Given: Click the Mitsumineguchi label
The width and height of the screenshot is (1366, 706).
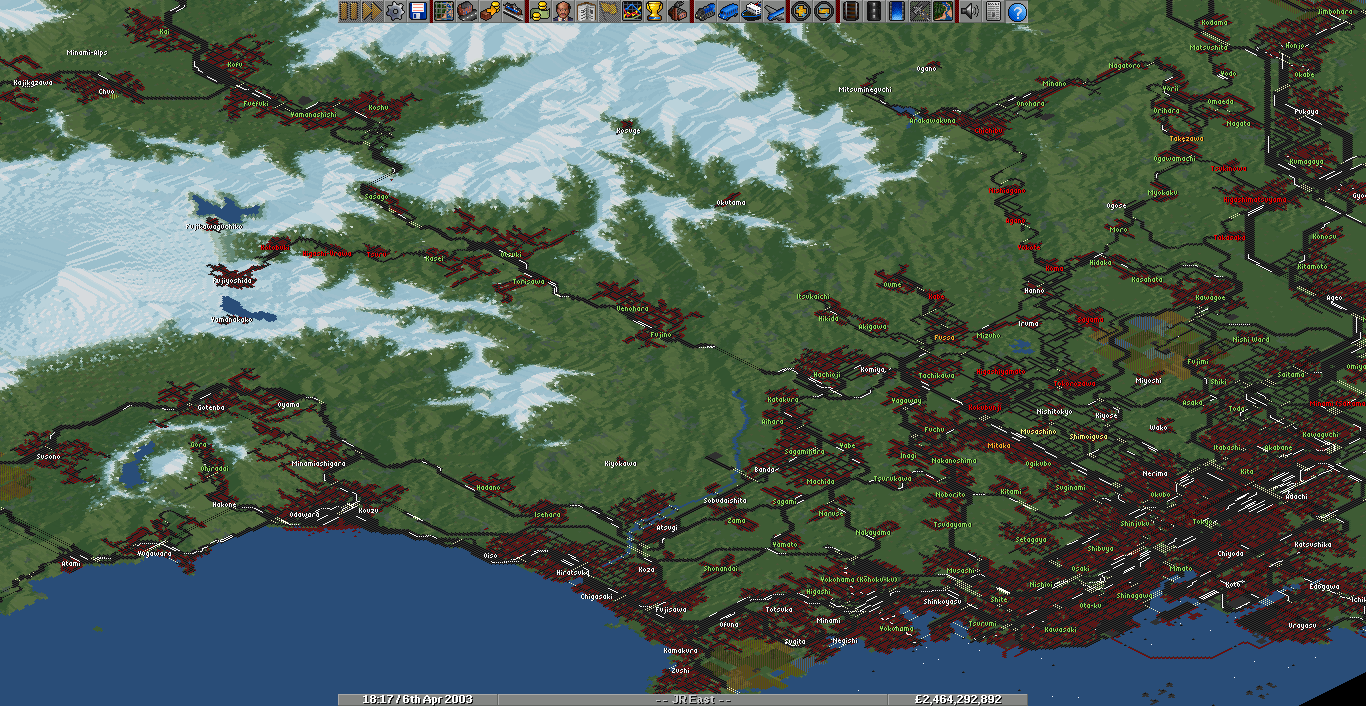Looking at the screenshot, I should click(x=863, y=90).
